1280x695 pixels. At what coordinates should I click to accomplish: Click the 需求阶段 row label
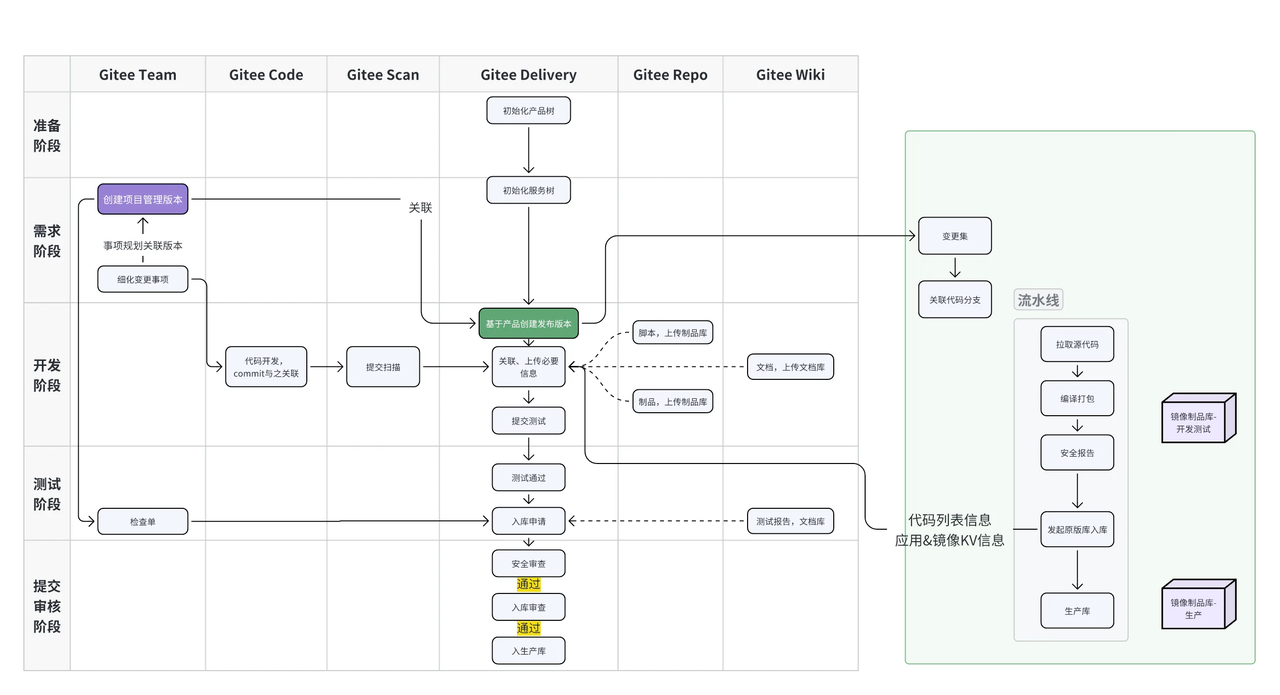(47, 241)
